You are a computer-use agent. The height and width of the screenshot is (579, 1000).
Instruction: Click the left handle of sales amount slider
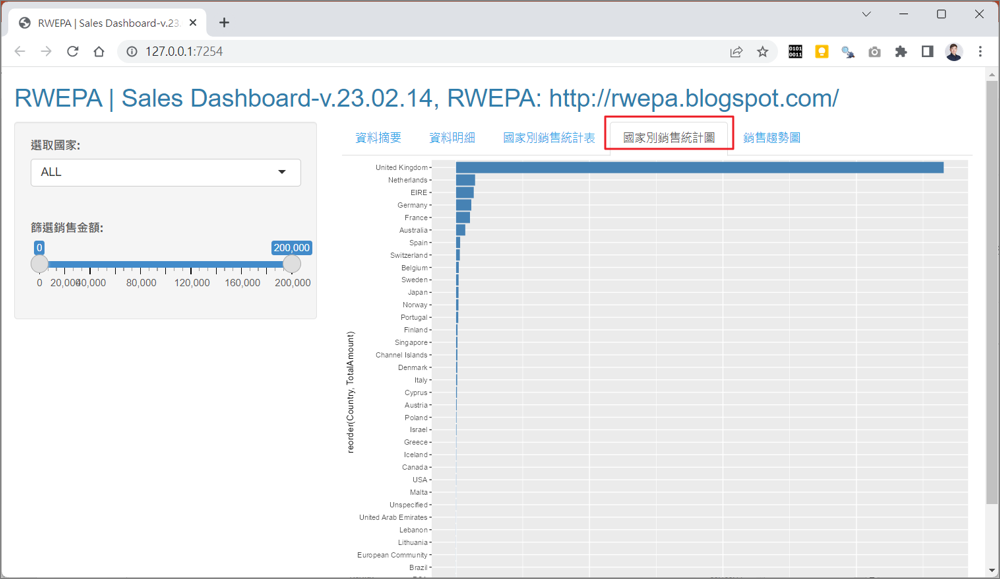[x=40, y=264]
